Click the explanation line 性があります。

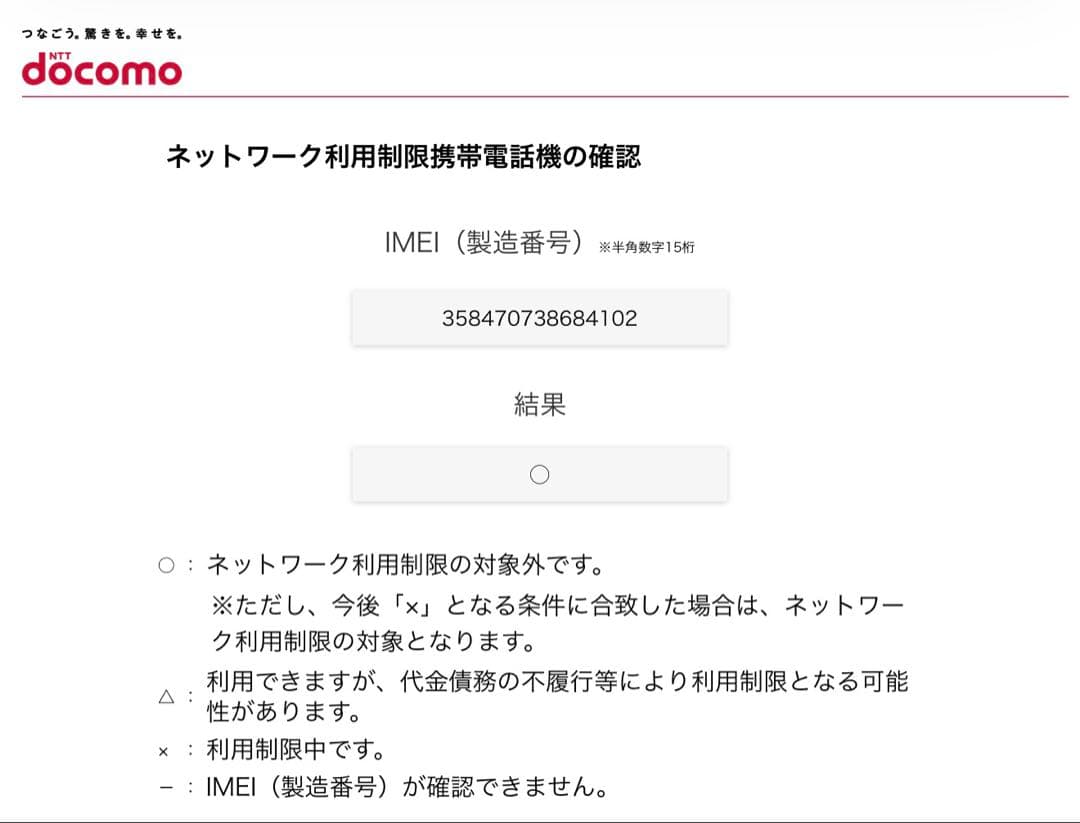[284, 713]
